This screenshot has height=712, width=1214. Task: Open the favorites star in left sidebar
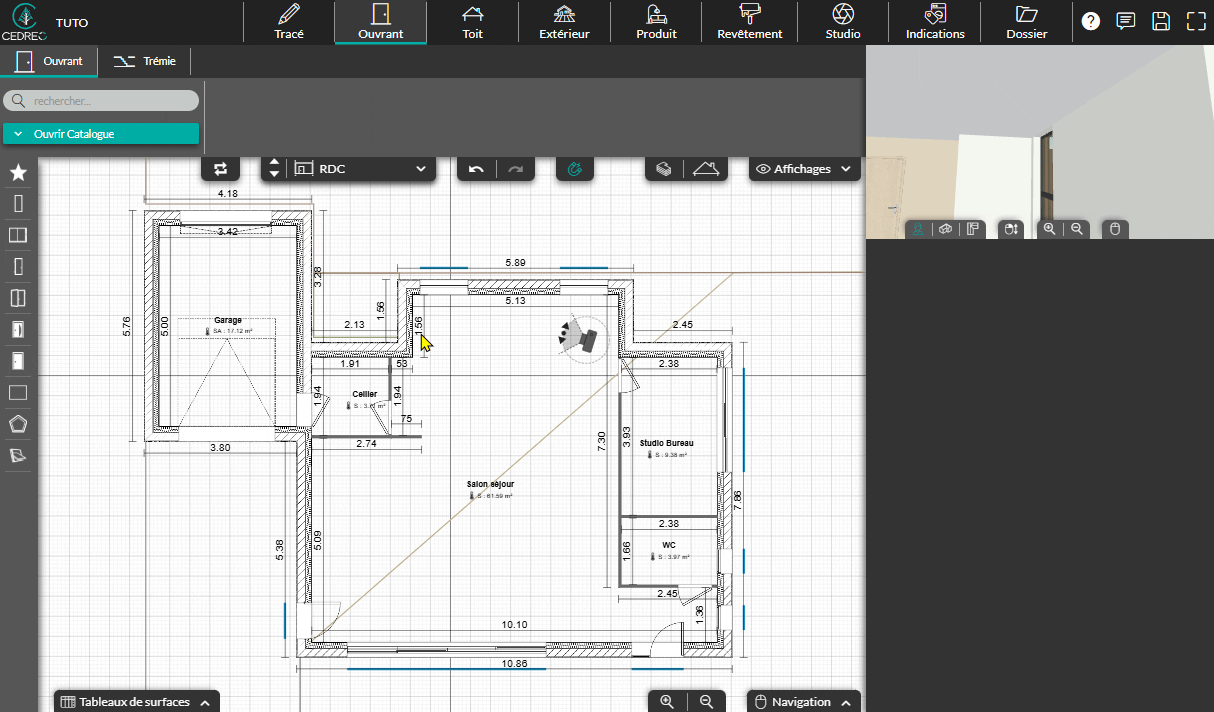click(x=18, y=173)
